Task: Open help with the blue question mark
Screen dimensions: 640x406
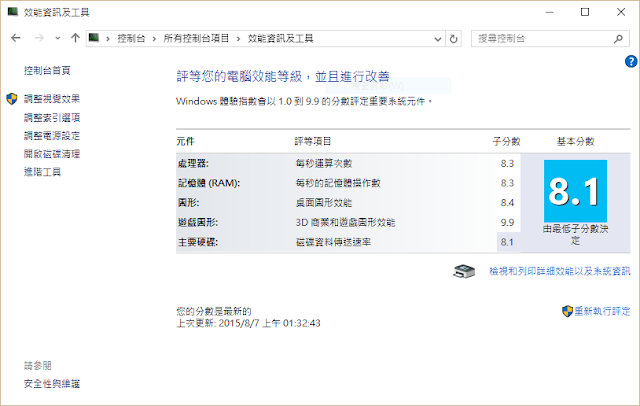Action: (x=631, y=62)
